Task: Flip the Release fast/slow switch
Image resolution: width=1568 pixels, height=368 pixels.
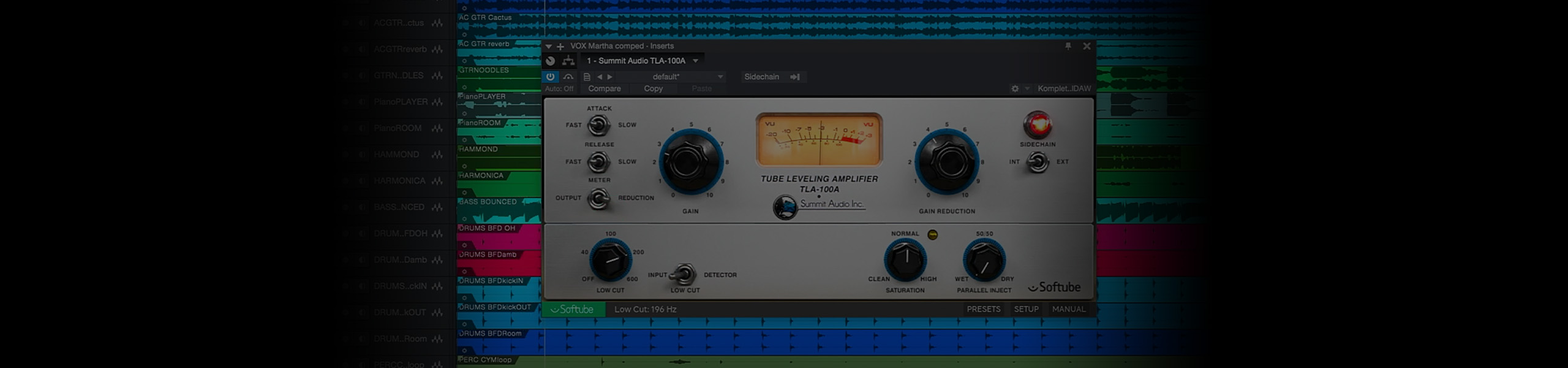Action: click(x=598, y=163)
